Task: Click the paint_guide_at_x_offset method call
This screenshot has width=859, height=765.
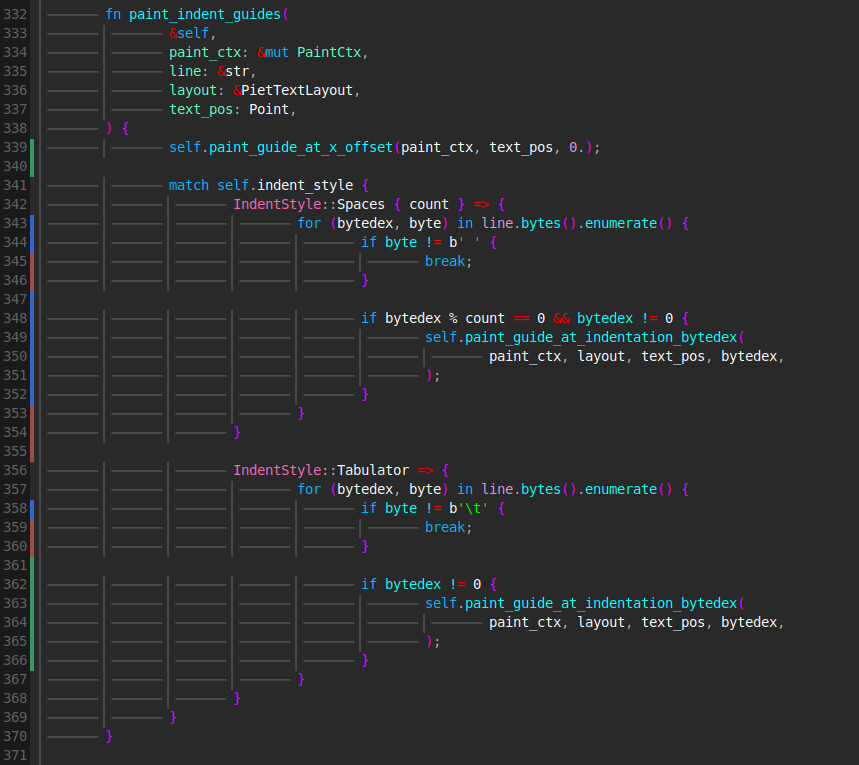Action: pos(301,147)
